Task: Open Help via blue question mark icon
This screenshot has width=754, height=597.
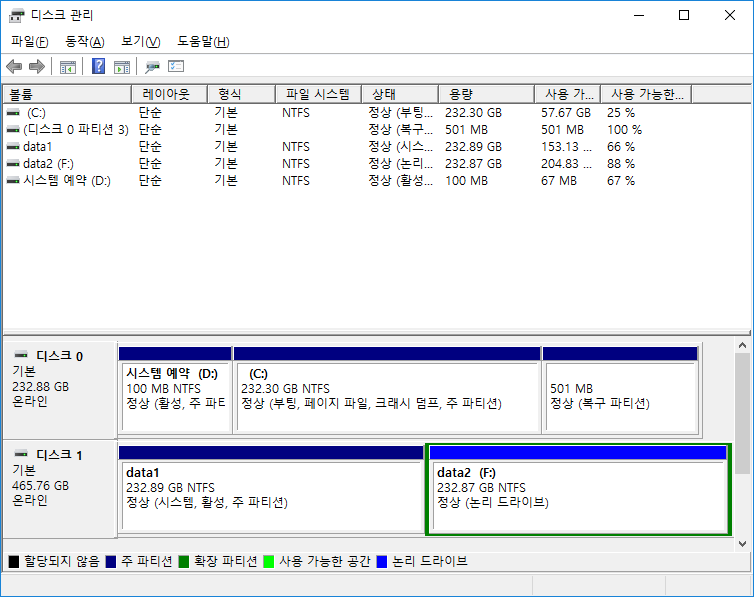Action: [x=99, y=67]
